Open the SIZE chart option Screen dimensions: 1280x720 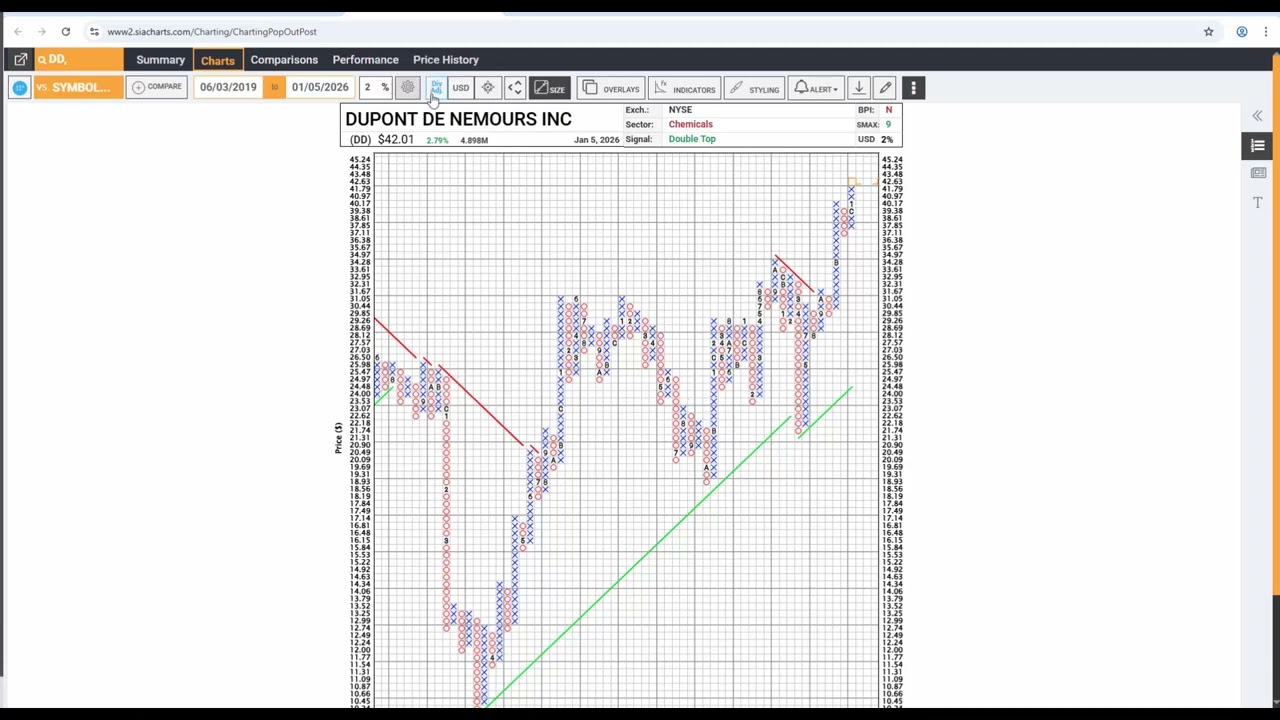(549, 88)
